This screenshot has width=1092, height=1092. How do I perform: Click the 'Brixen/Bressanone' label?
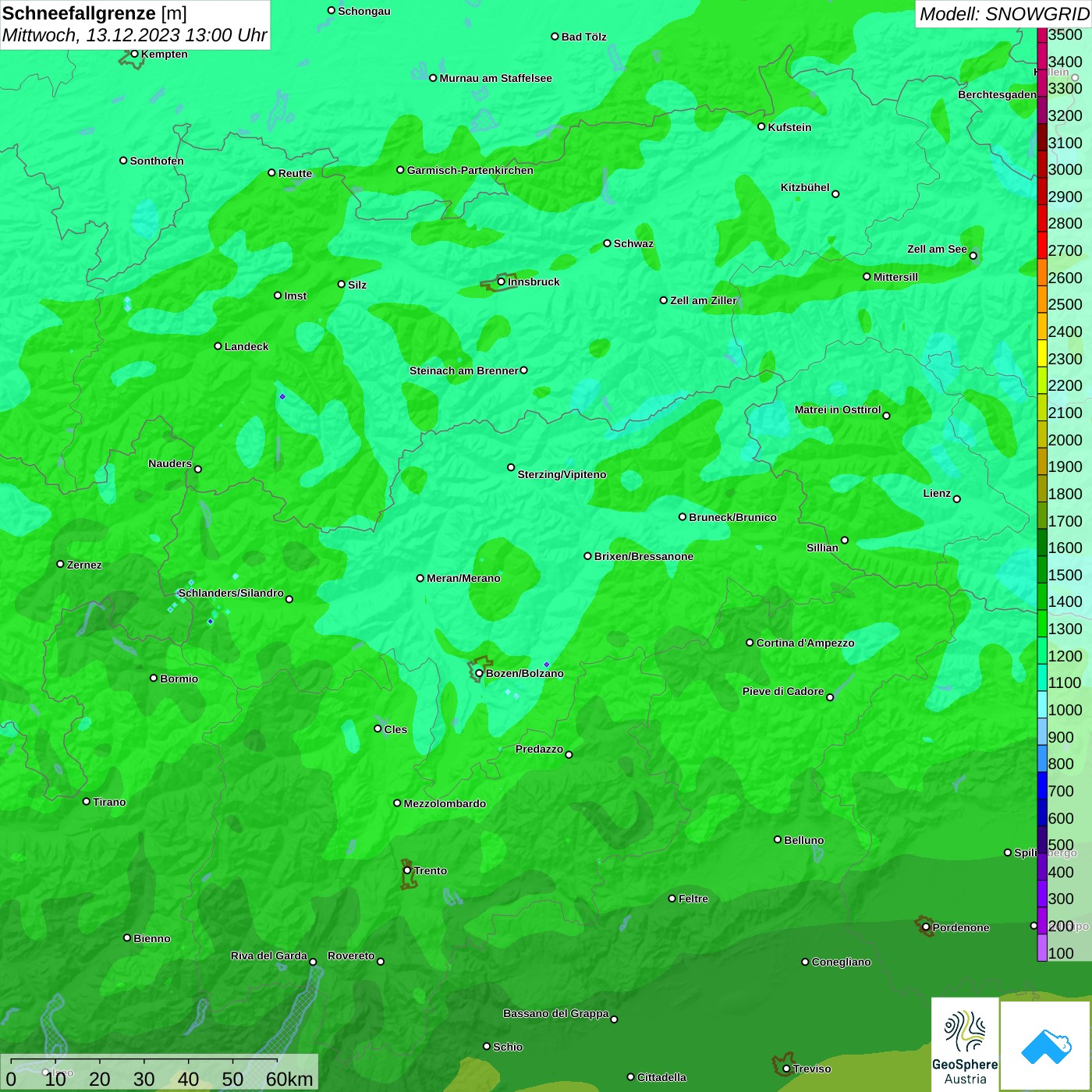pos(643,556)
